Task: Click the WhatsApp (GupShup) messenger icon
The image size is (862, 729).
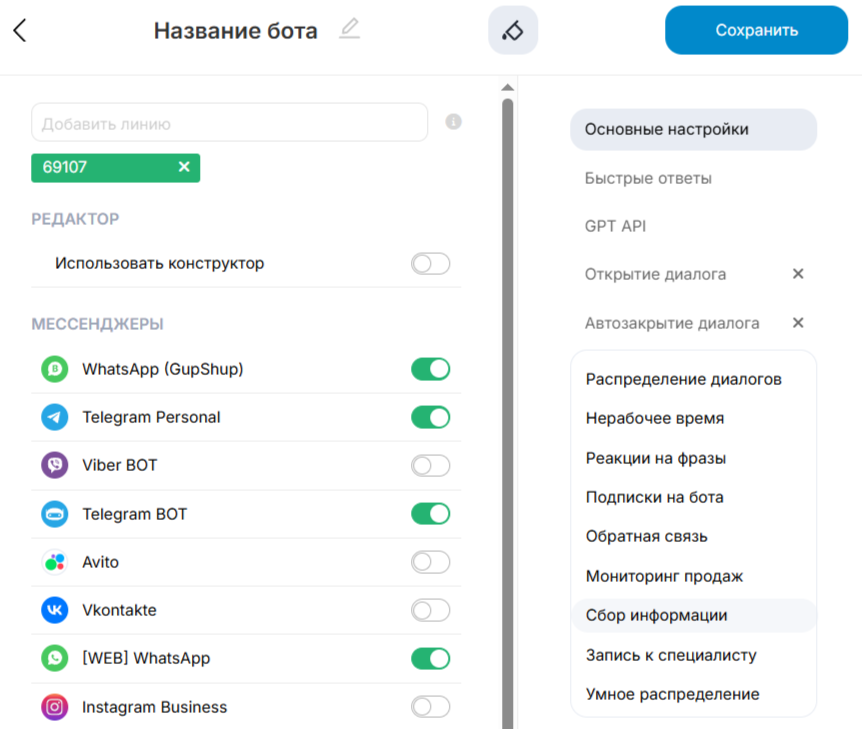Action: pos(54,369)
